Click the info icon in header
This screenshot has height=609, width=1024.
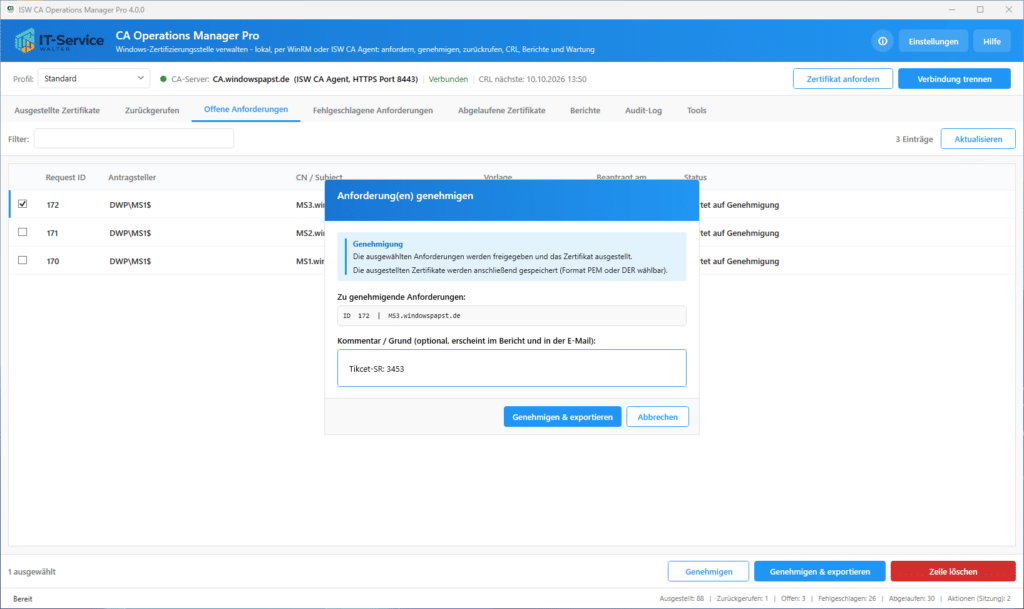pos(882,41)
